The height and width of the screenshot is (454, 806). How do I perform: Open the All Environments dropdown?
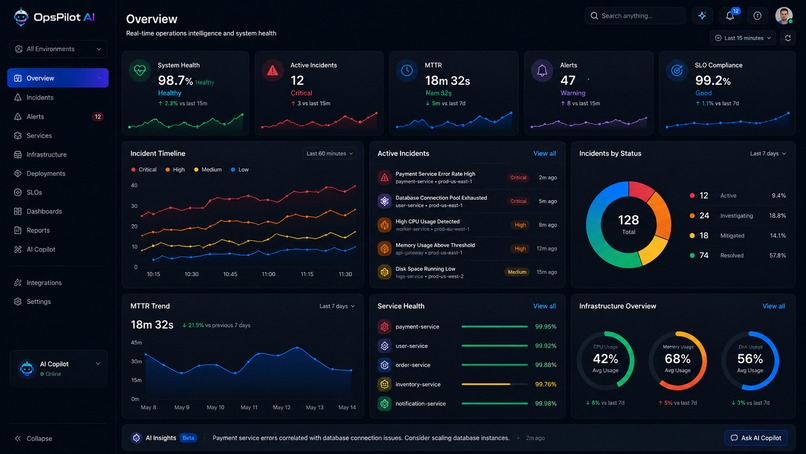58,49
